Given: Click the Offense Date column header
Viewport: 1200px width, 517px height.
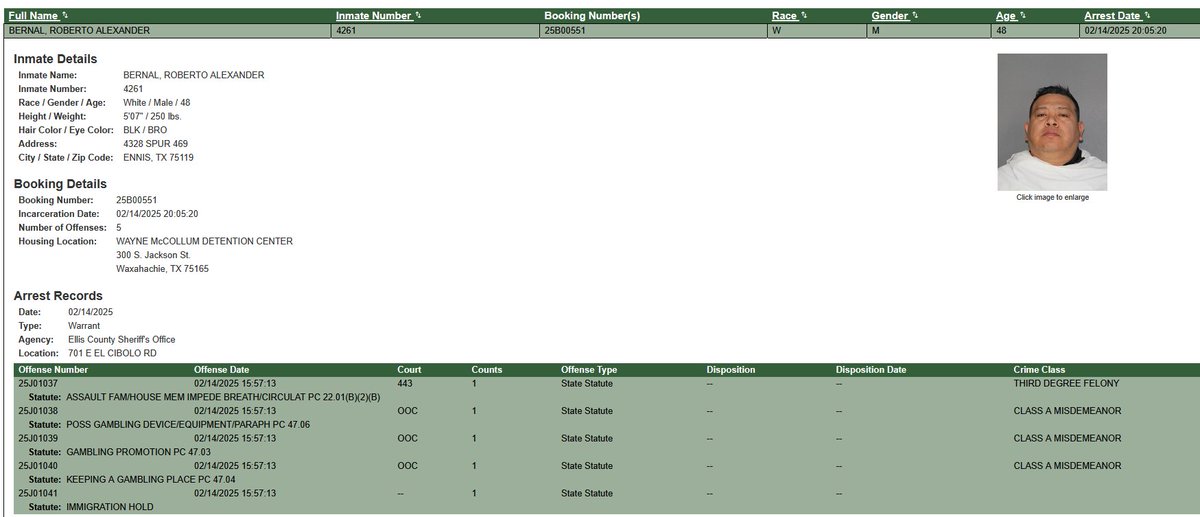Looking at the screenshot, I should tap(222, 370).
